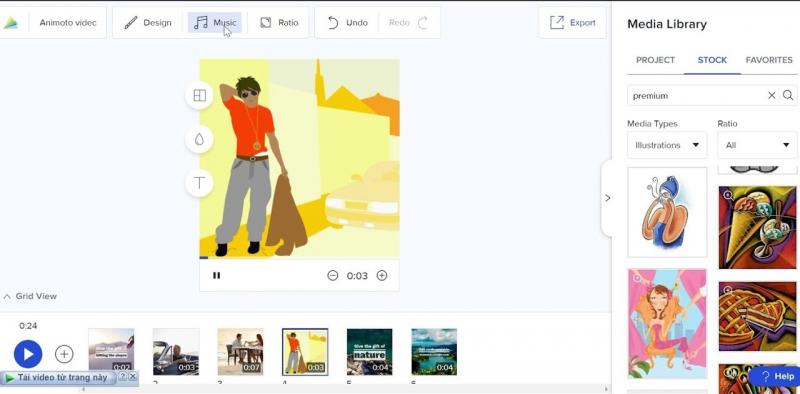Open the color droplet tool

[x=199, y=139]
